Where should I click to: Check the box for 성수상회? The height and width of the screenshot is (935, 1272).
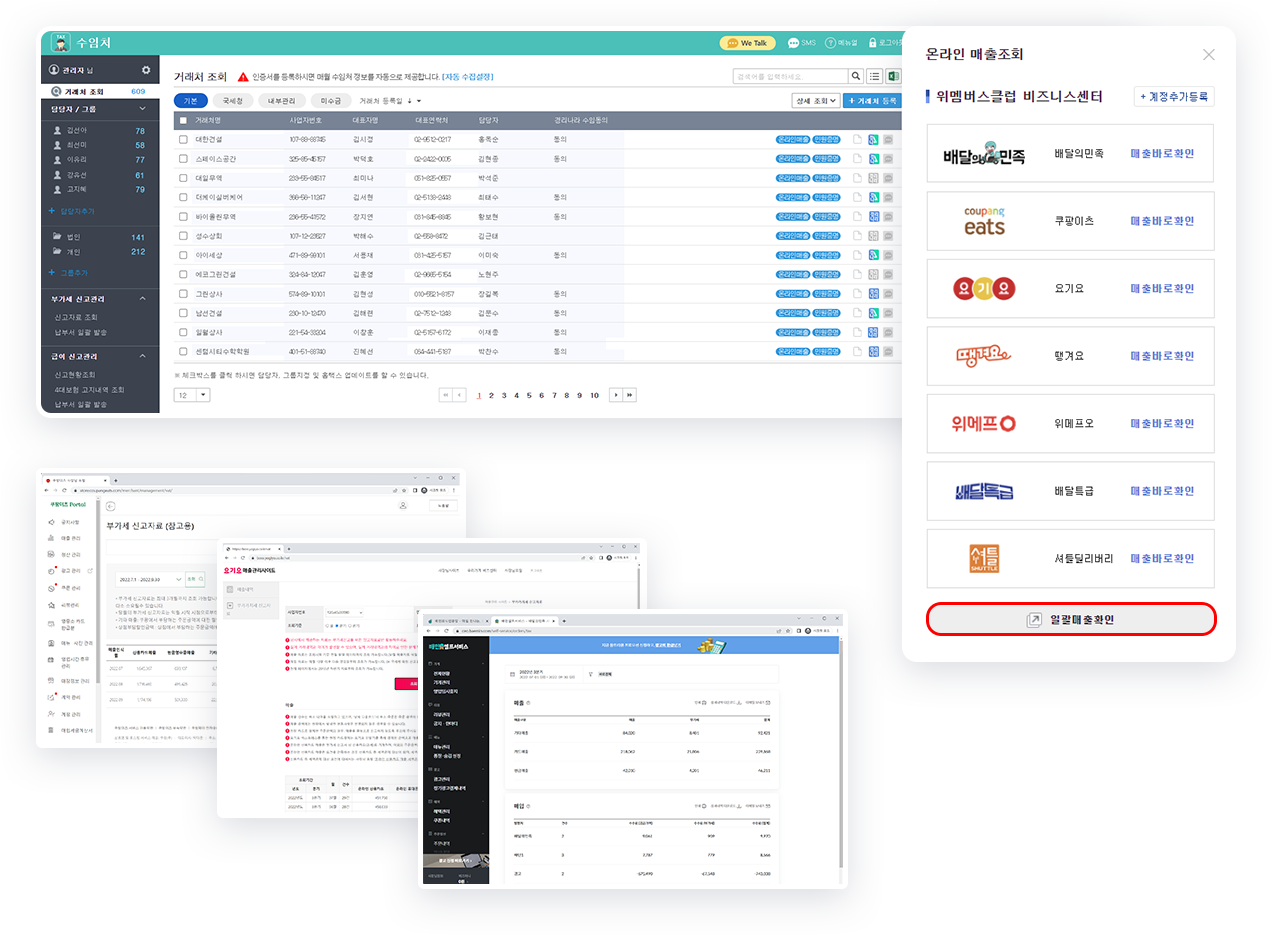click(x=183, y=236)
